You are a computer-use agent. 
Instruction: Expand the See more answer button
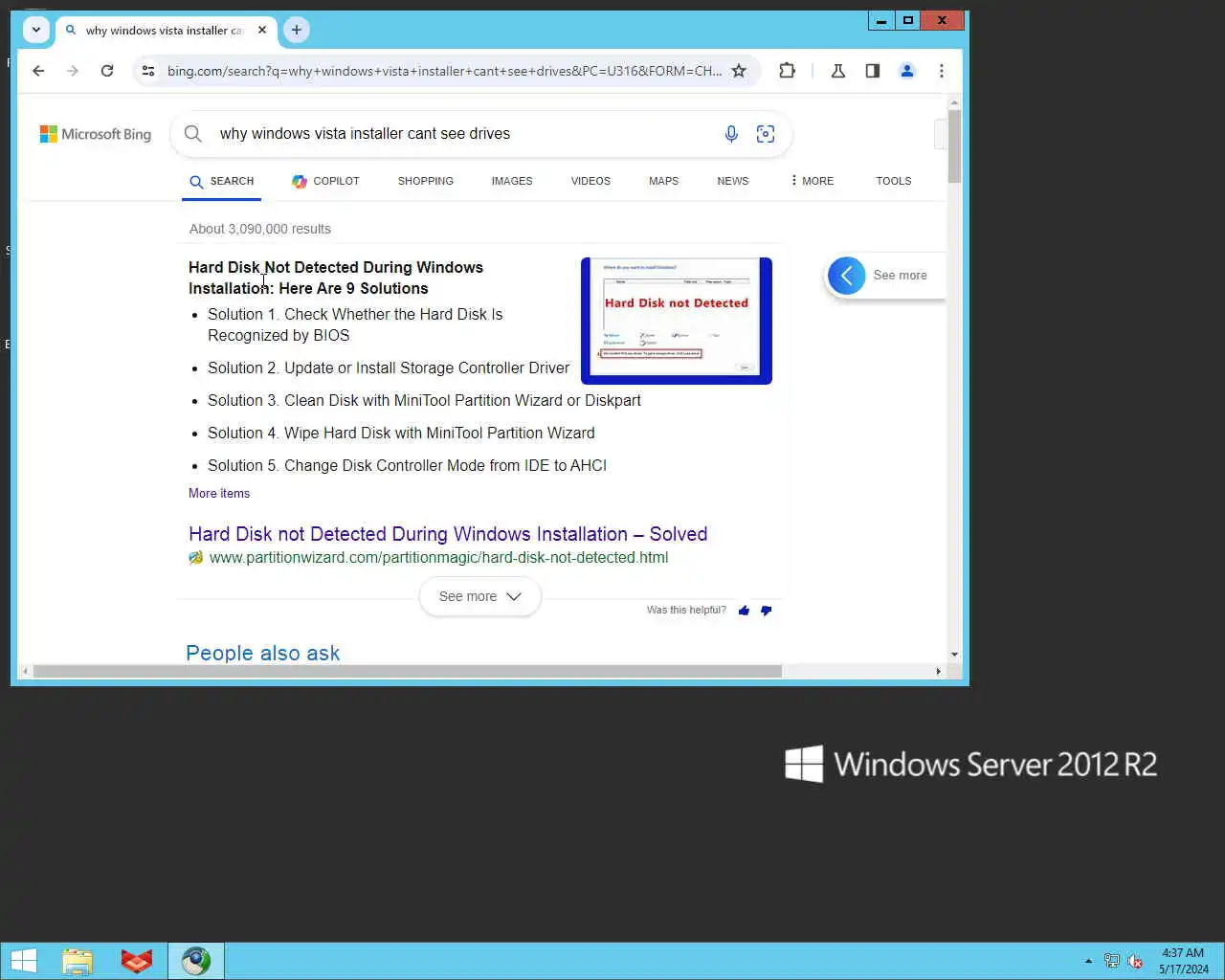pyautogui.click(x=480, y=596)
